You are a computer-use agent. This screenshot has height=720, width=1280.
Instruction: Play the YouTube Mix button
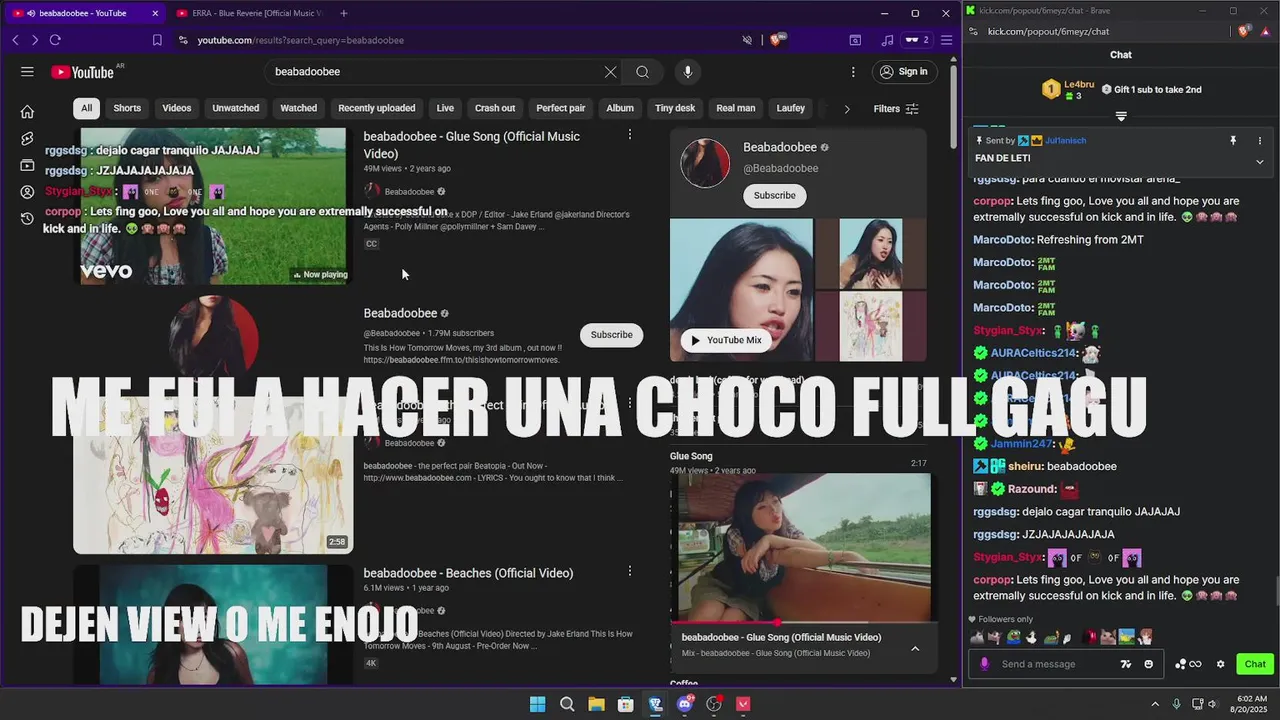pos(726,340)
